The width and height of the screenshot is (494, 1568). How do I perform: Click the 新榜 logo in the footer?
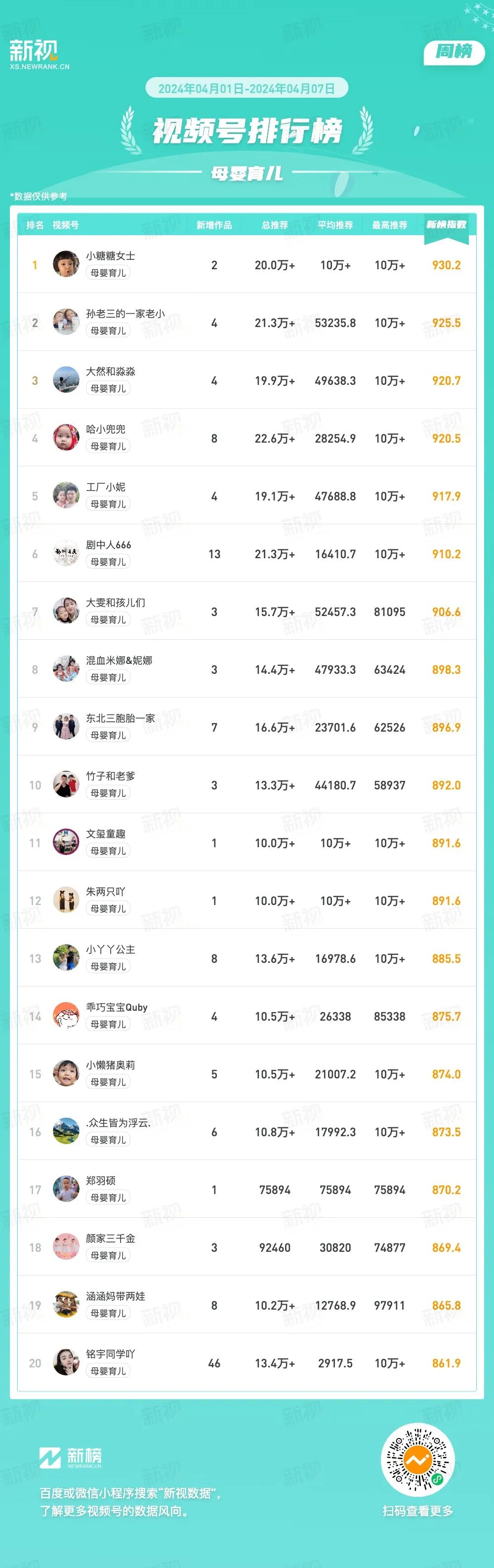point(71,1458)
